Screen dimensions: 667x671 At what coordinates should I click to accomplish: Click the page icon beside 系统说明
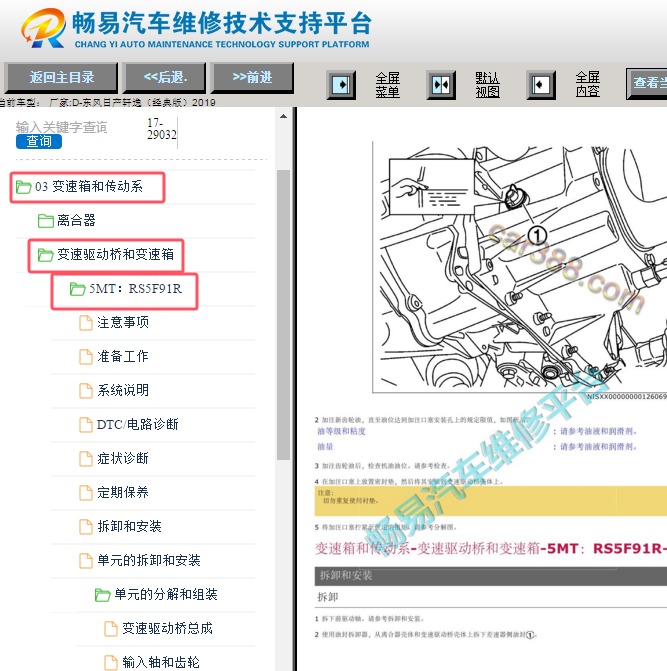[x=86, y=391]
